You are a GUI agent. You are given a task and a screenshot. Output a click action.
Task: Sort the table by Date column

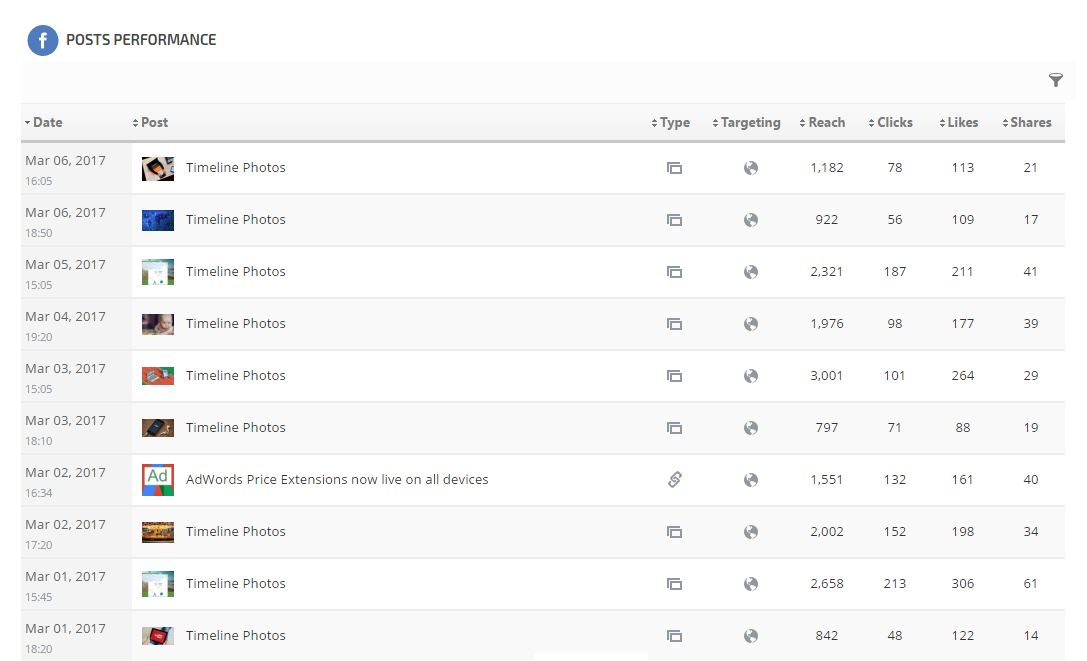pyautogui.click(x=47, y=123)
